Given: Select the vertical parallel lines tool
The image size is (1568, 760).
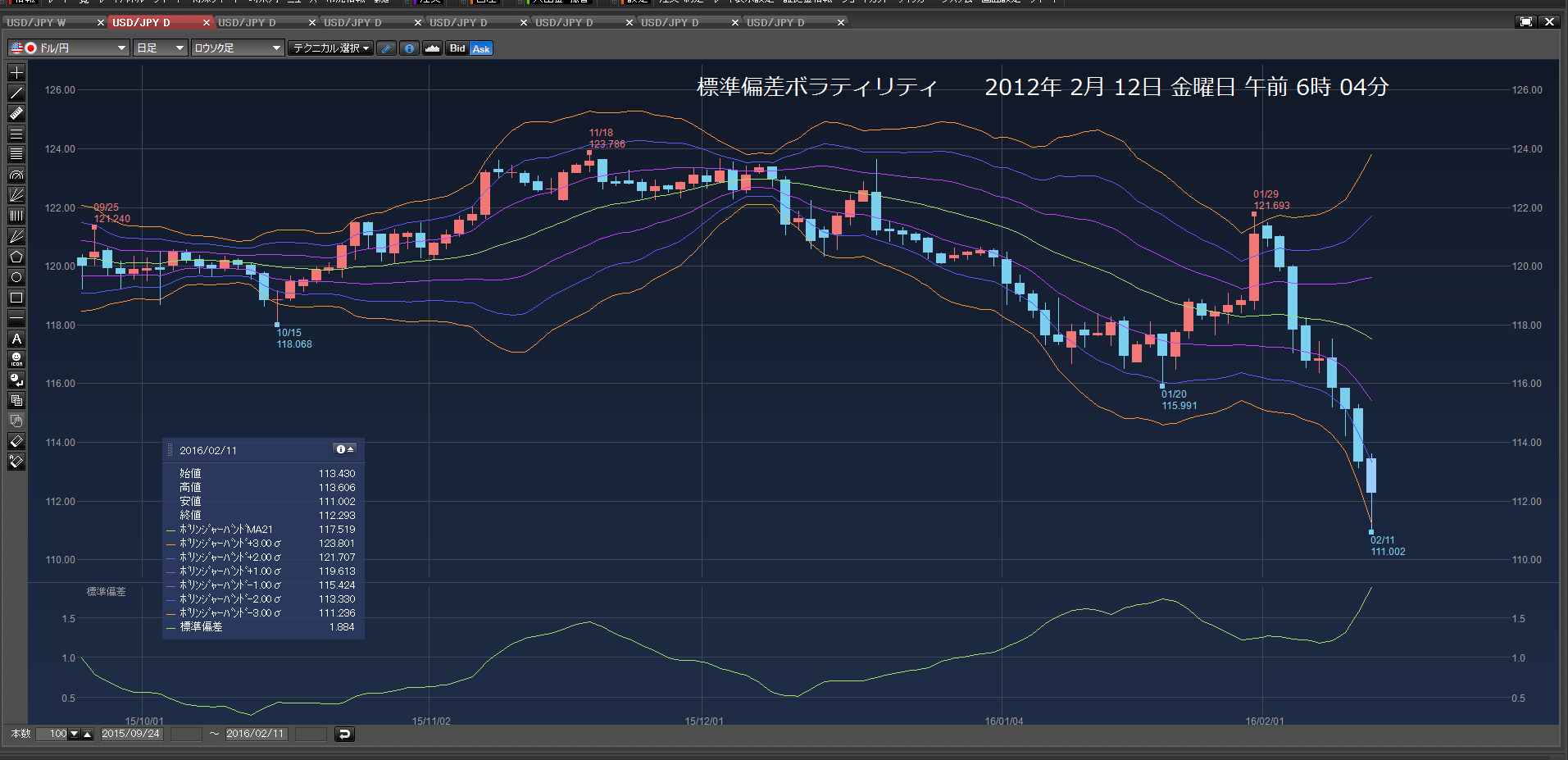Looking at the screenshot, I should pos(16,216).
